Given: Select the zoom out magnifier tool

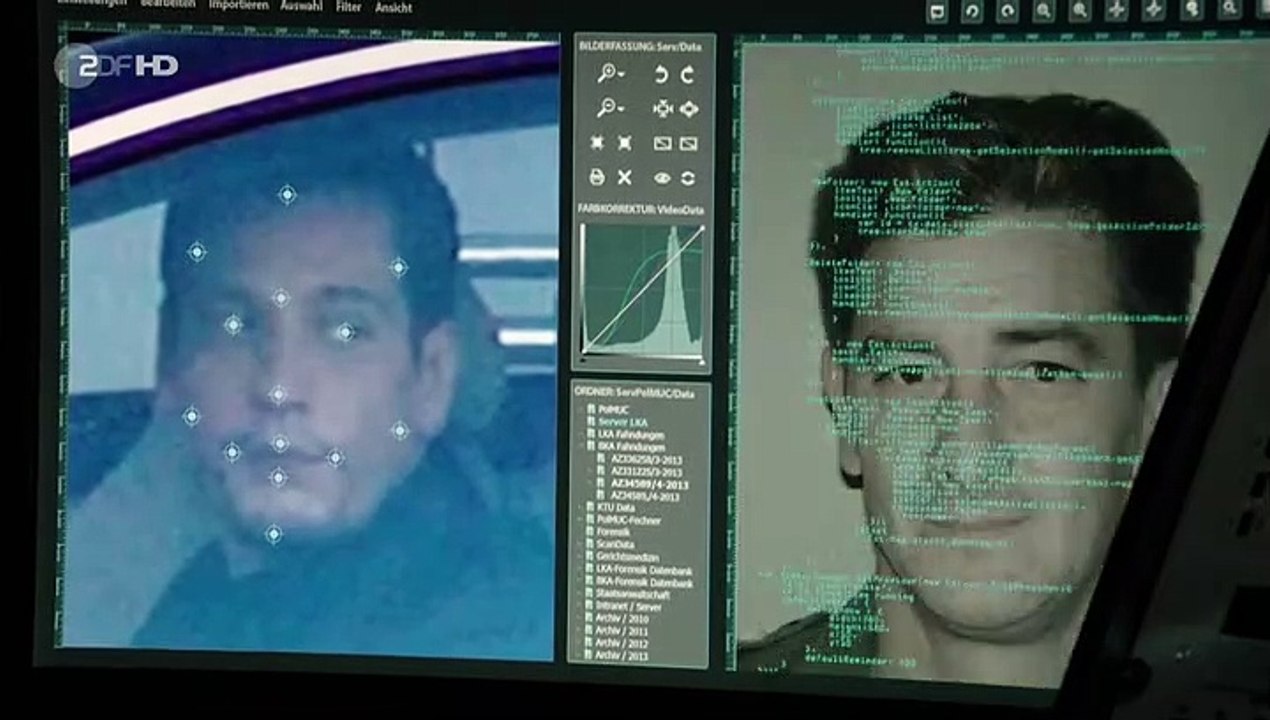Looking at the screenshot, I should click(605, 107).
